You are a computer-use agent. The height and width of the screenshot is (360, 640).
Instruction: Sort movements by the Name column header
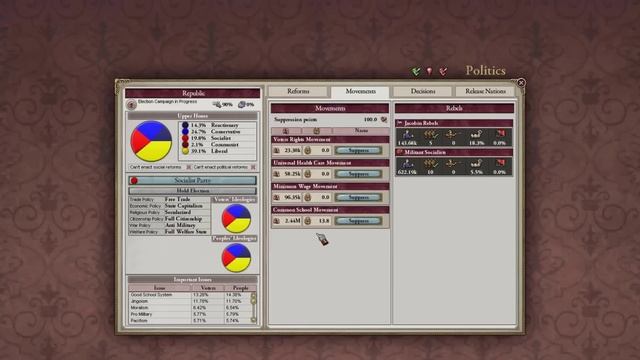pyautogui.click(x=361, y=131)
